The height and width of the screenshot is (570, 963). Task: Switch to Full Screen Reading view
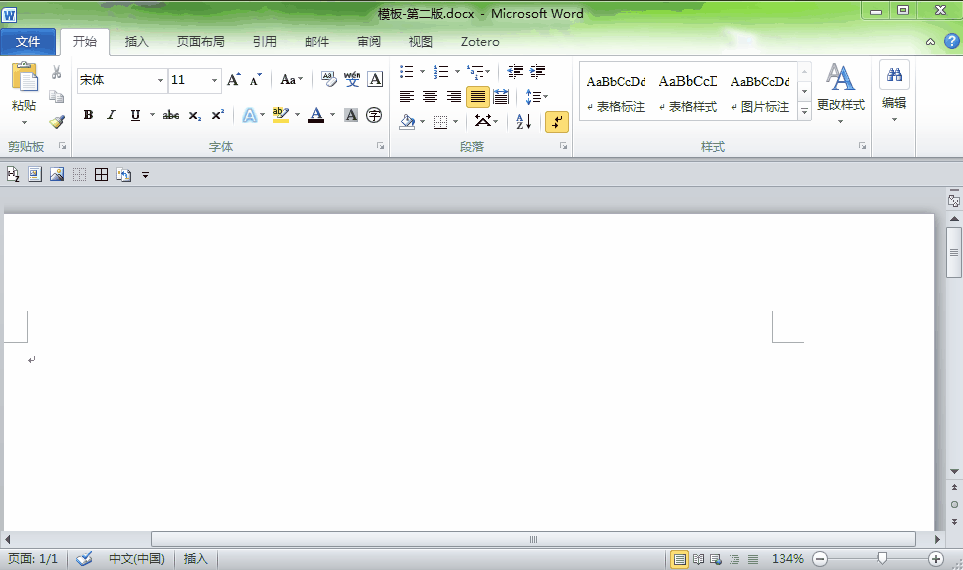tap(698, 559)
